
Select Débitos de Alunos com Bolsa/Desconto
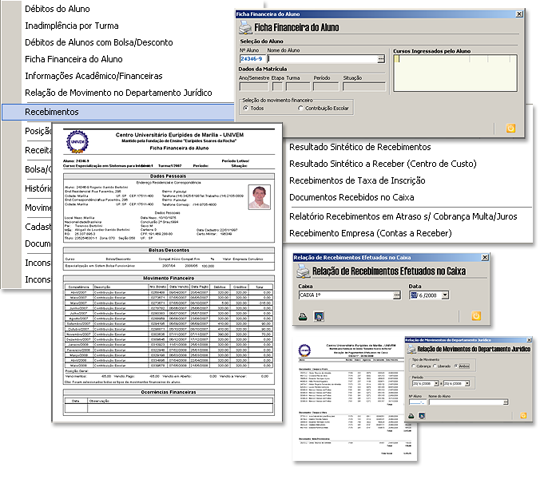click(x=99, y=42)
